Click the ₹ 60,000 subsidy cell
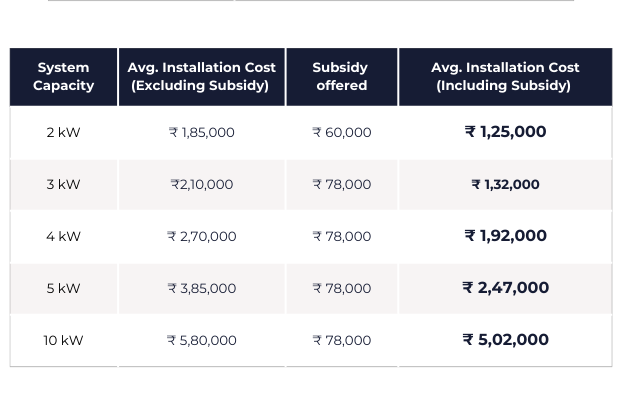Image resolution: width=622 pixels, height=409 pixels. click(x=341, y=132)
